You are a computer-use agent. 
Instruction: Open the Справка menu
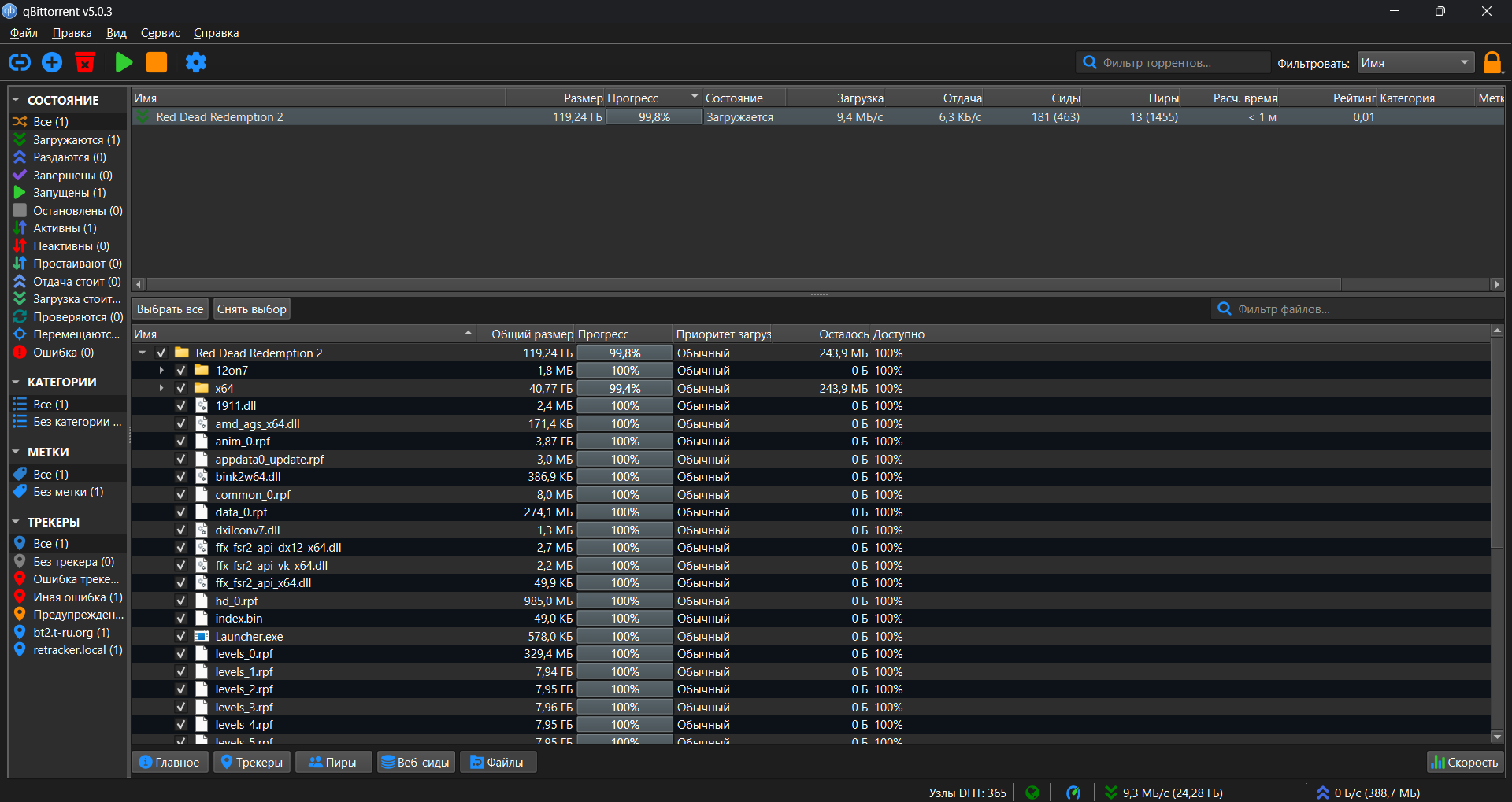[216, 33]
